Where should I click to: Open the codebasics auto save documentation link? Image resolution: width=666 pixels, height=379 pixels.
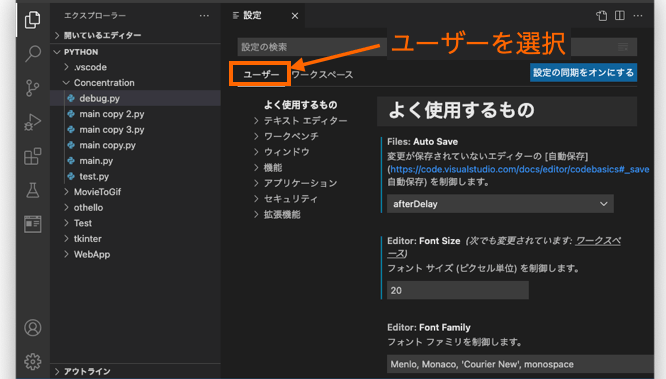coord(519,170)
